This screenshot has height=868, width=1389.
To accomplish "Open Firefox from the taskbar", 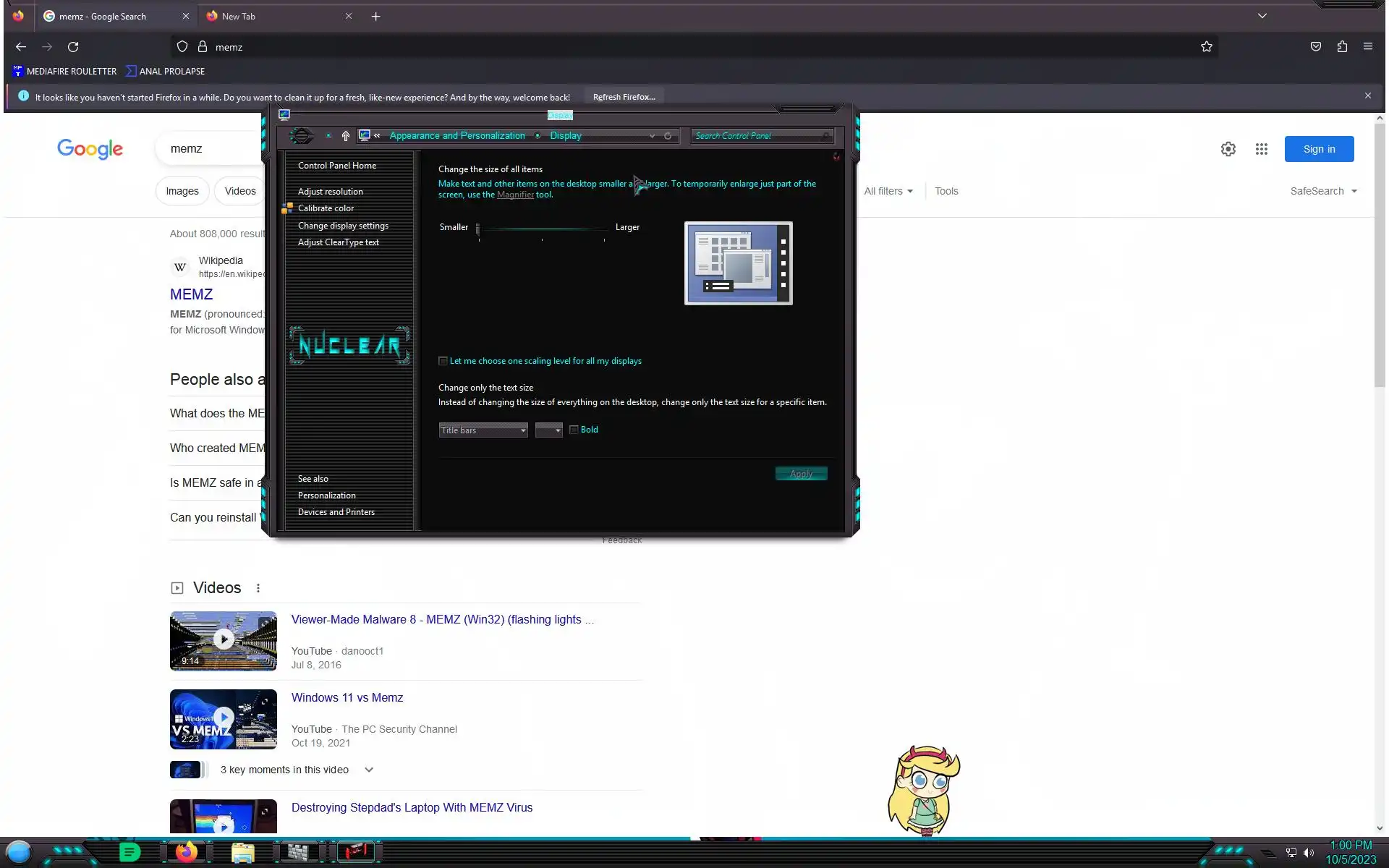I will pos(187,852).
